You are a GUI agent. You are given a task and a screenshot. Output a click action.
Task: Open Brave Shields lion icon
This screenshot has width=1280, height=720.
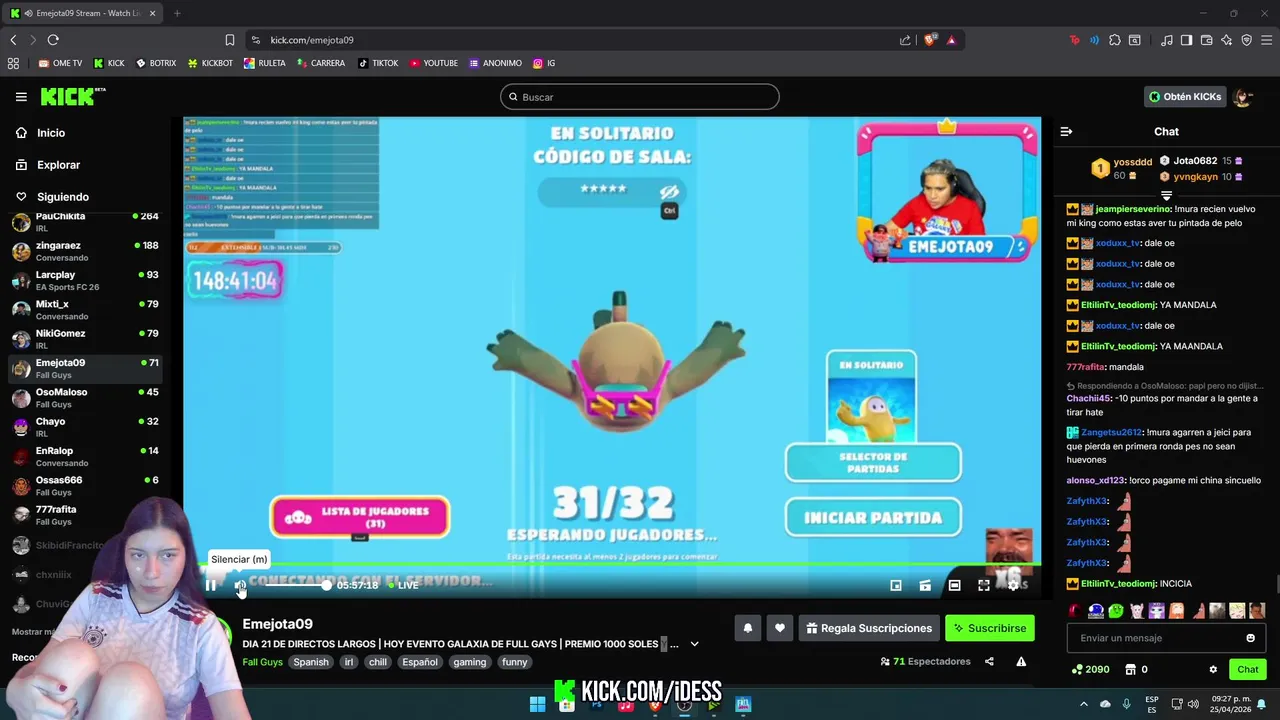930,40
